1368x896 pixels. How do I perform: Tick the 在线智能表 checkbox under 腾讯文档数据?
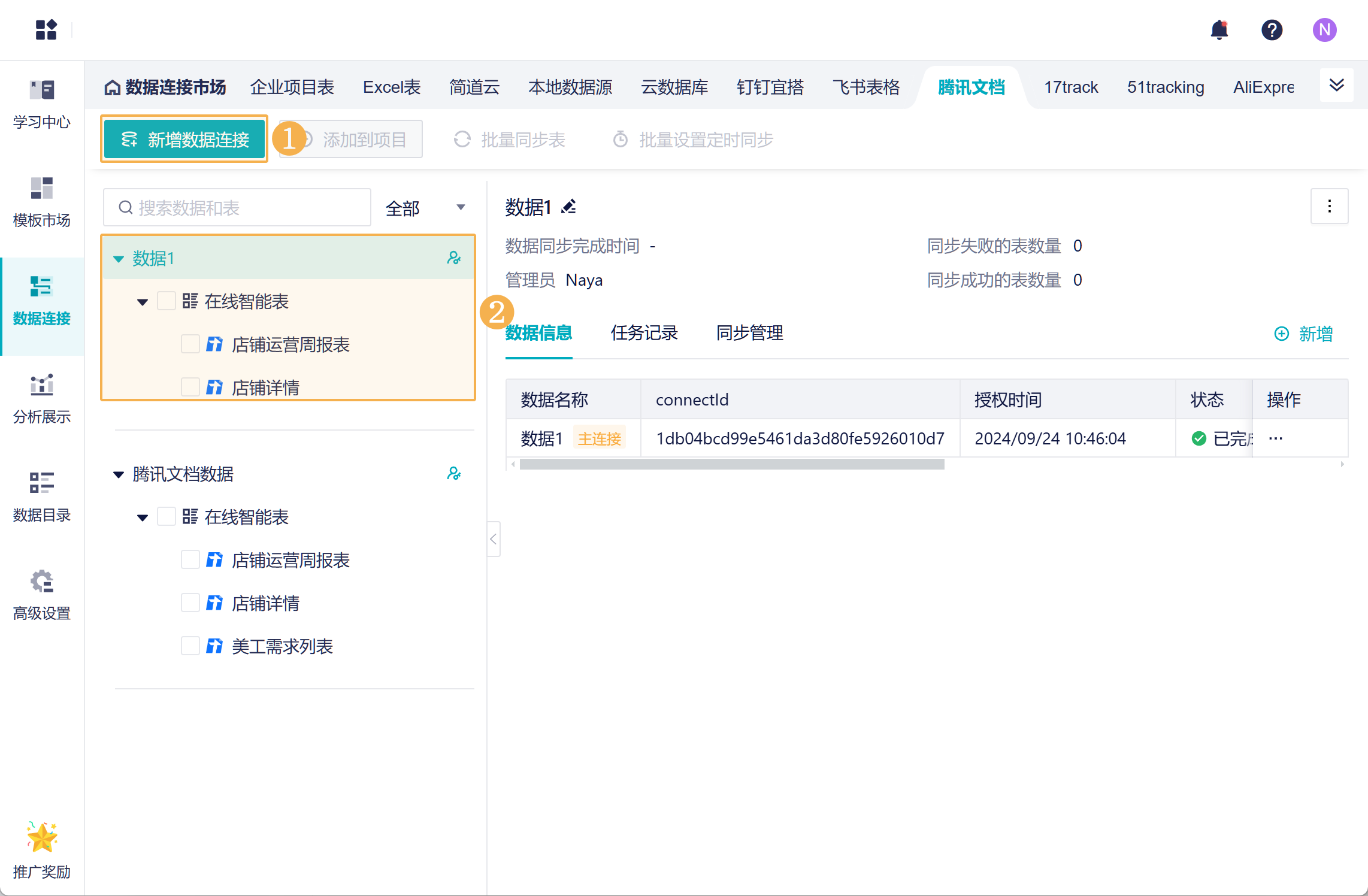pyautogui.click(x=167, y=517)
